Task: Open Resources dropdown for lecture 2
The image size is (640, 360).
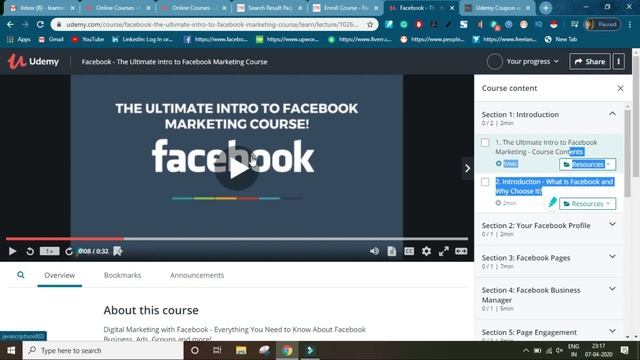Action: (587, 204)
